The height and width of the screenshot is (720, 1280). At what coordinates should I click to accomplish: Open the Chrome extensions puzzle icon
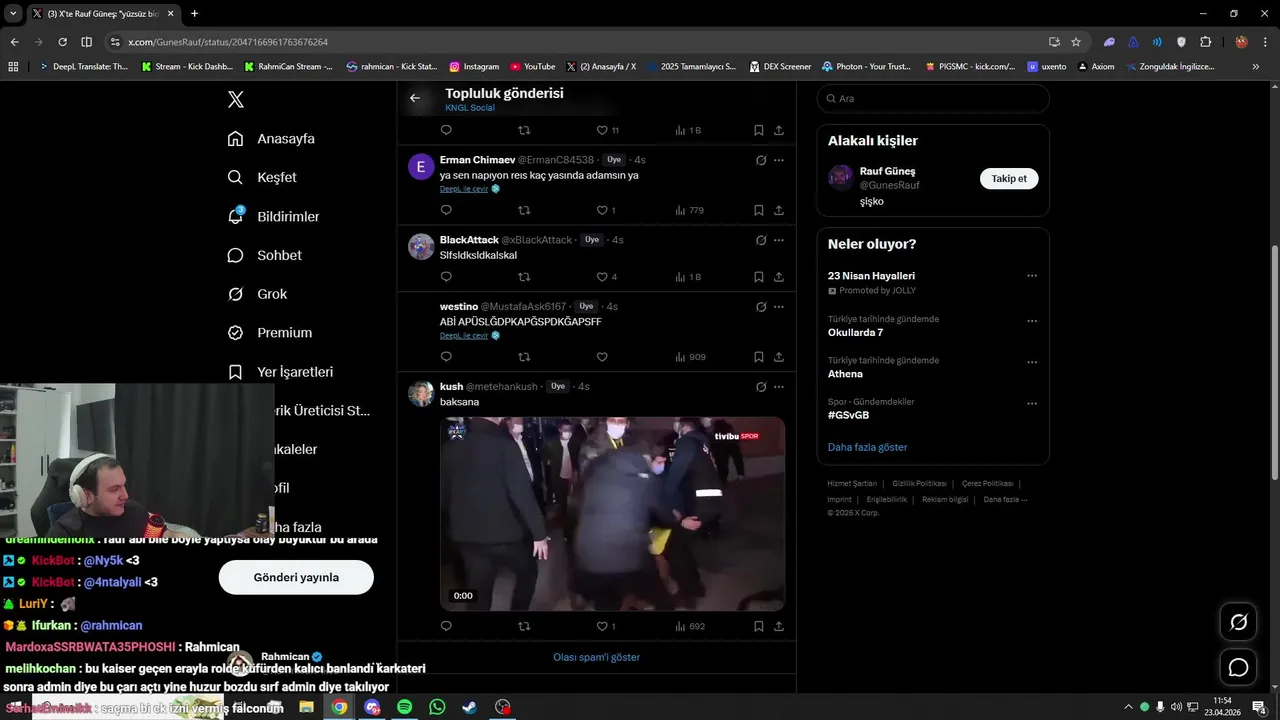coord(1205,42)
